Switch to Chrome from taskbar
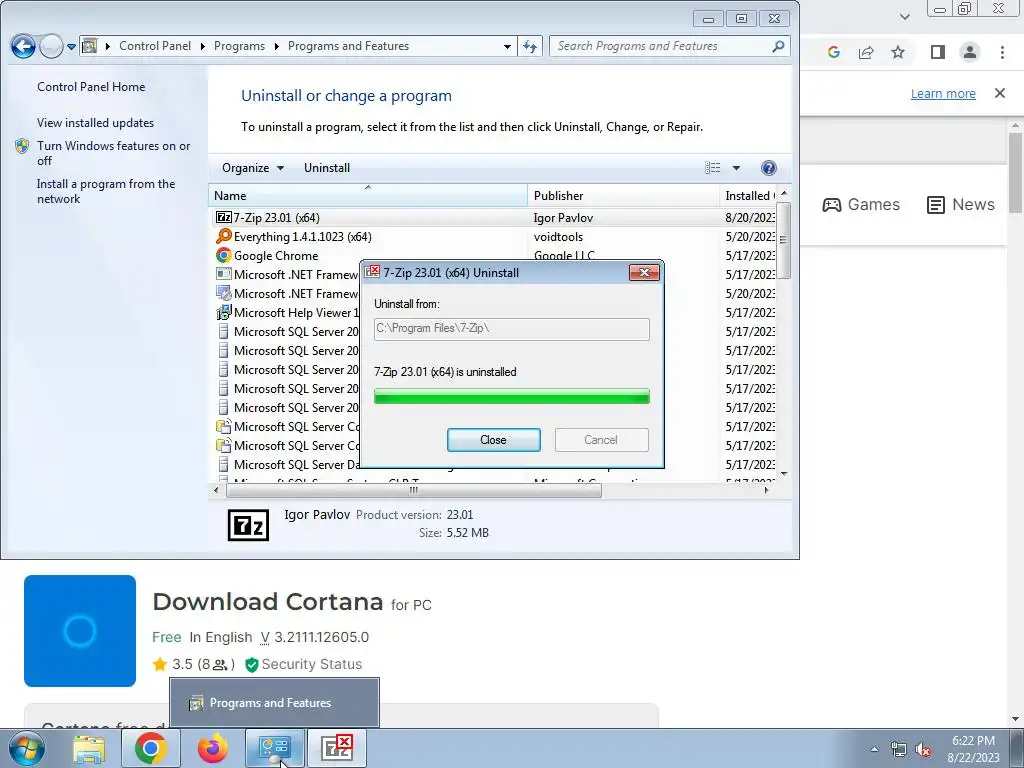 (x=151, y=748)
